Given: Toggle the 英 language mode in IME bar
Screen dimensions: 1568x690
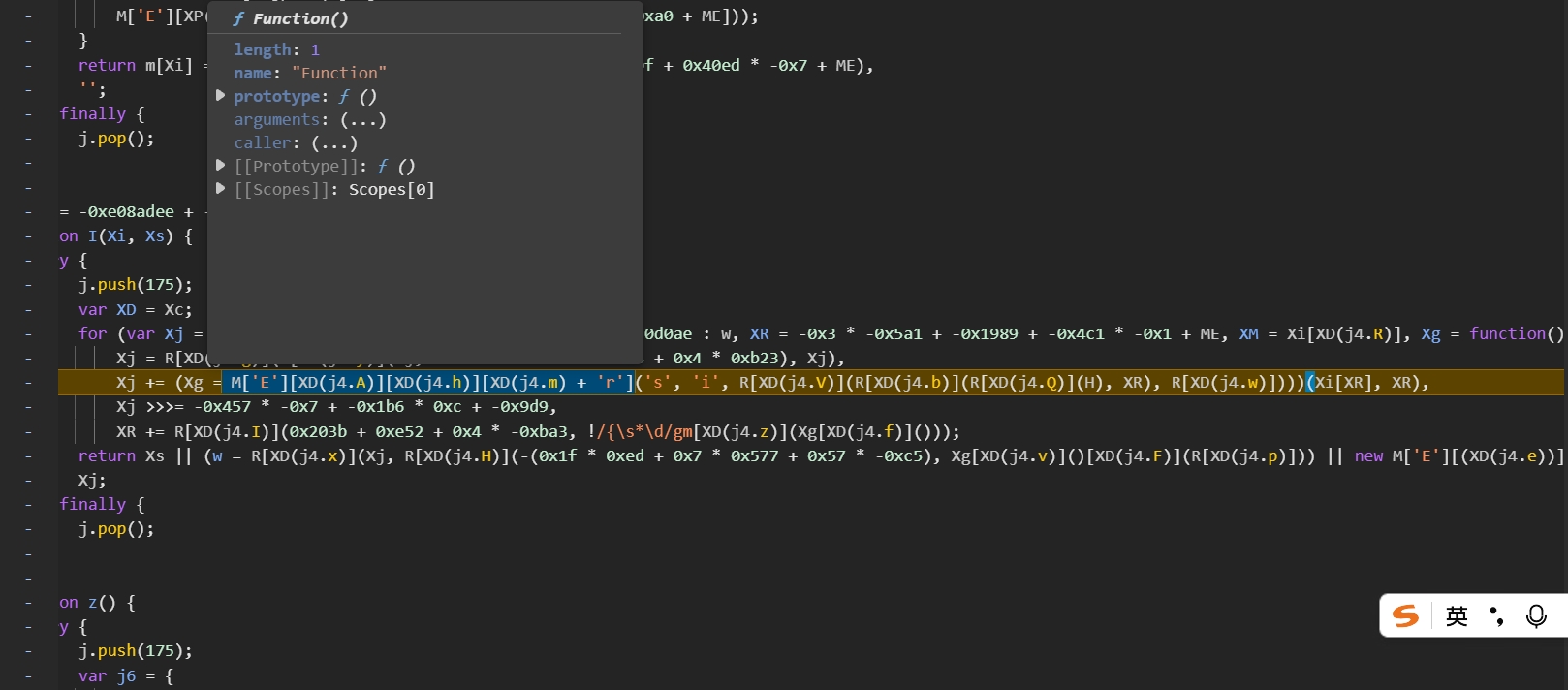Looking at the screenshot, I should coord(1457,616).
